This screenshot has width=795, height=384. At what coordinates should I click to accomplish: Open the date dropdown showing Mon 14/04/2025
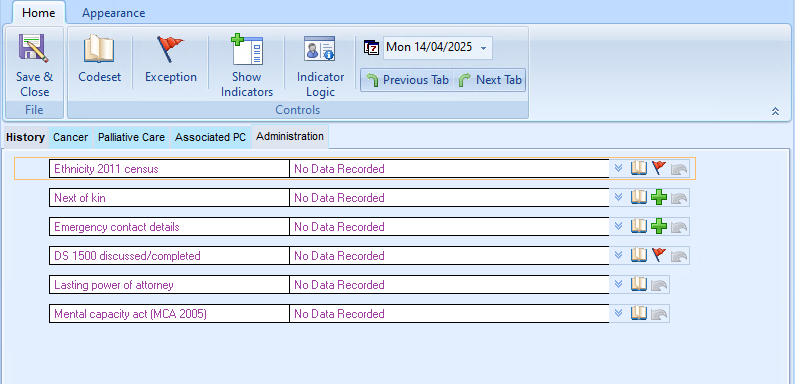tap(483, 48)
